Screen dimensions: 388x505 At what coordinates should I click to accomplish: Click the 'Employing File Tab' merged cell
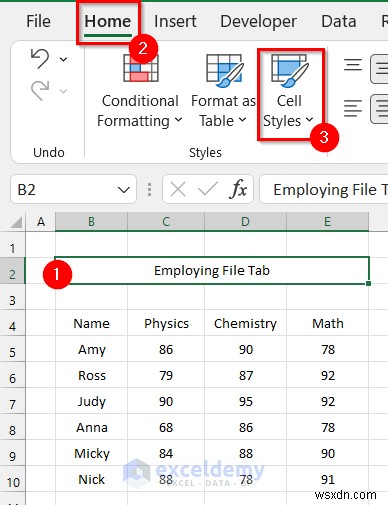pos(212,270)
